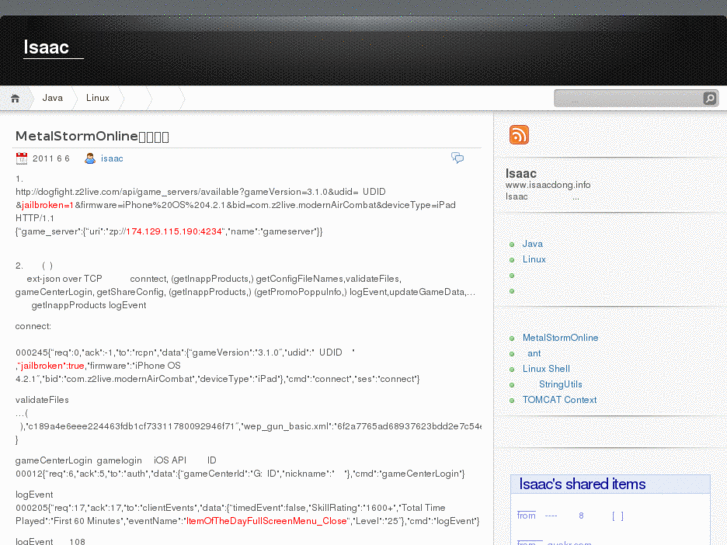The width and height of the screenshot is (727, 545).
Task: Click the 'connect:' label text
Action: click(x=33, y=326)
